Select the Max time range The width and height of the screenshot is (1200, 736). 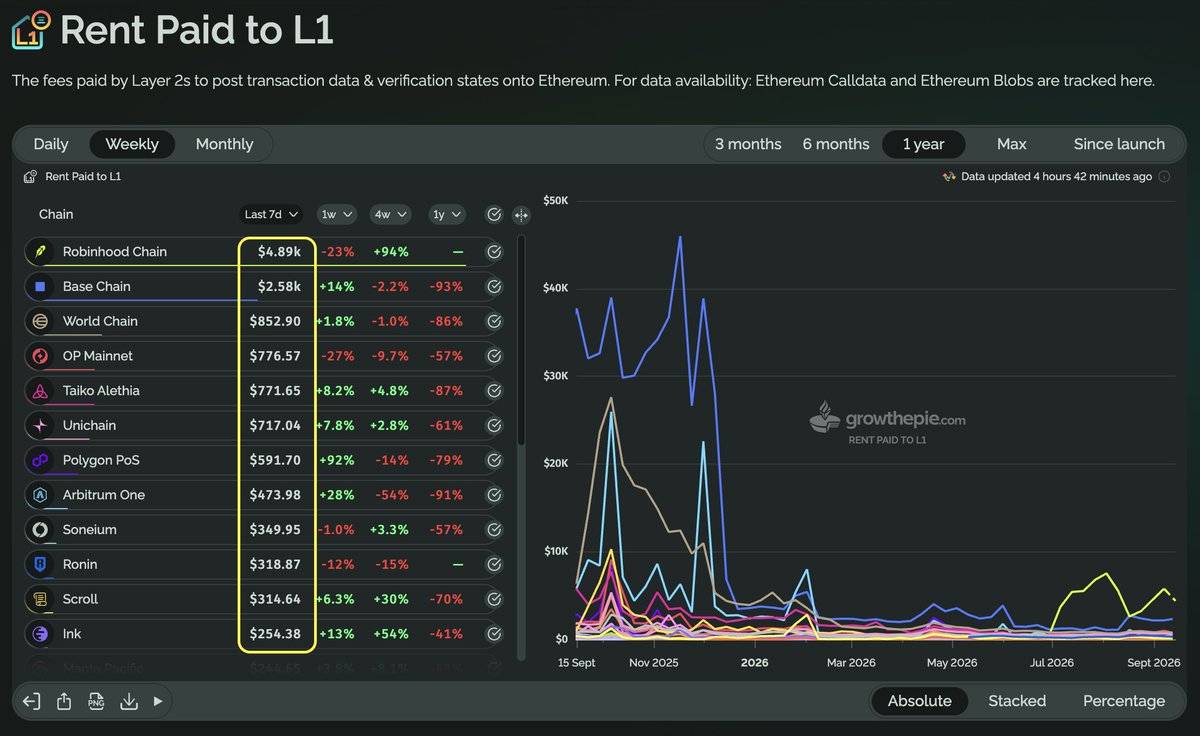pyautogui.click(x=1012, y=144)
